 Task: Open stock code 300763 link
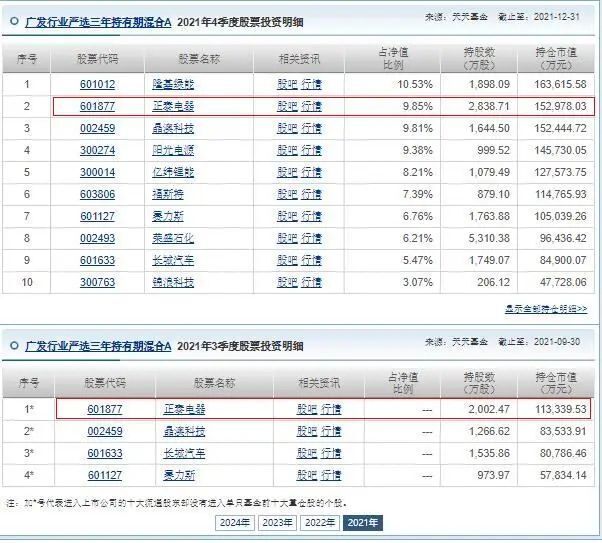[98, 282]
